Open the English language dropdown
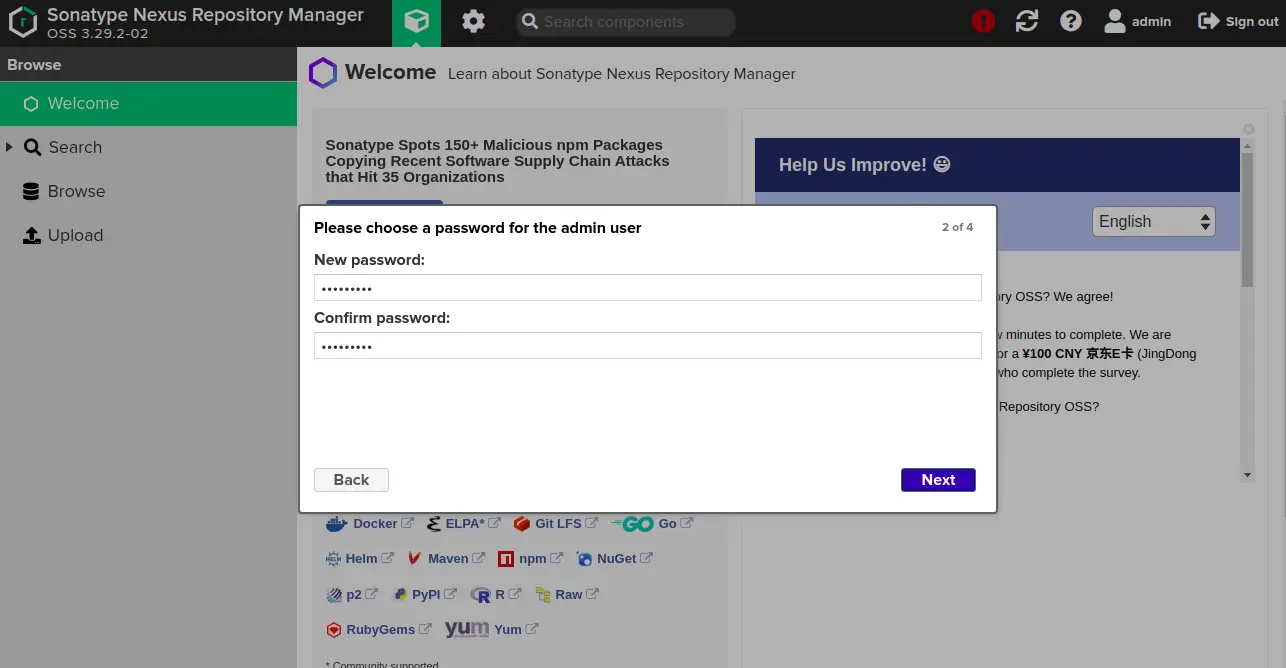Image resolution: width=1286 pixels, height=668 pixels. (1153, 222)
